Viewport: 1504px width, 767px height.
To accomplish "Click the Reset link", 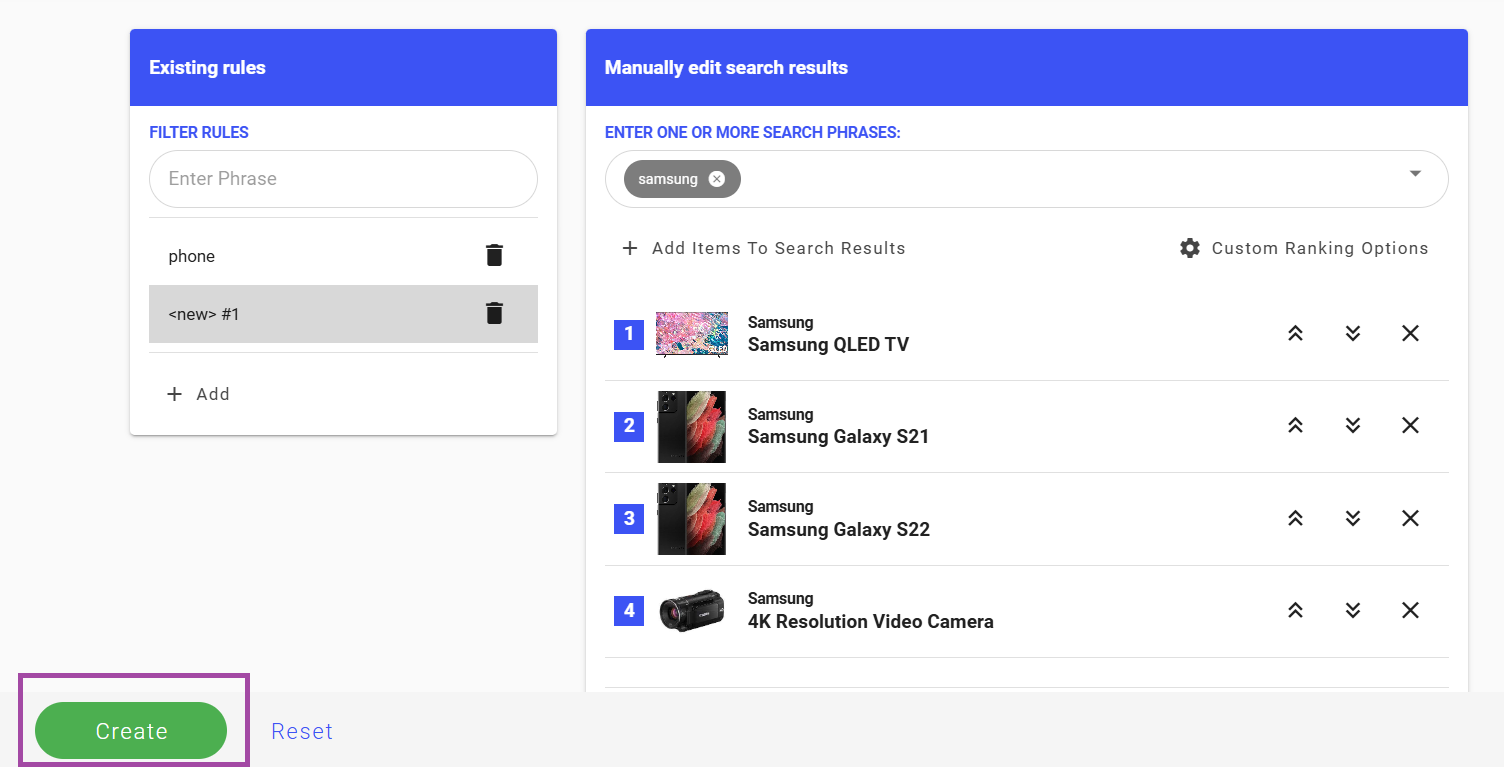I will 302,731.
